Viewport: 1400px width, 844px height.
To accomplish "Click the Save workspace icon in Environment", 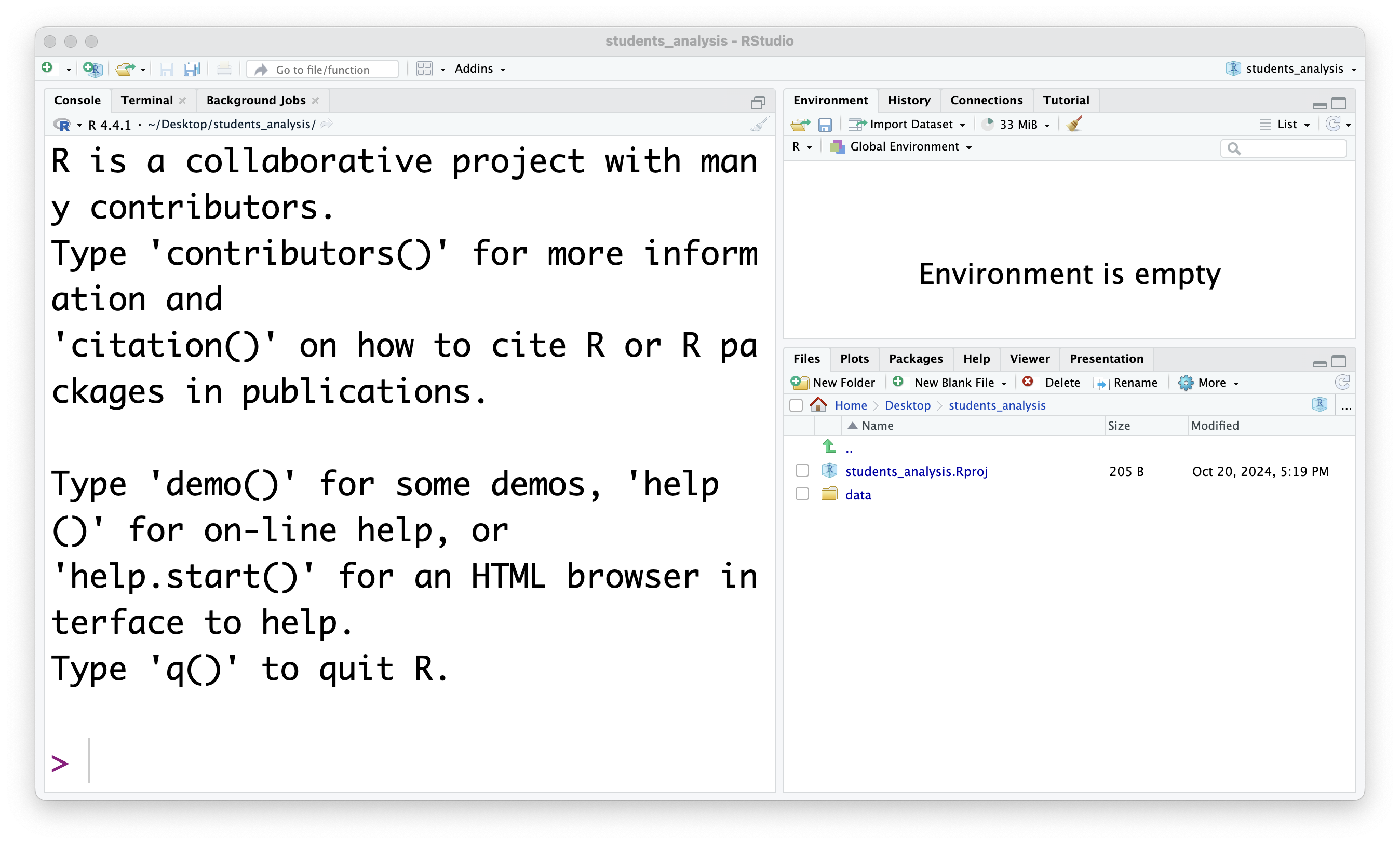I will click(825, 125).
